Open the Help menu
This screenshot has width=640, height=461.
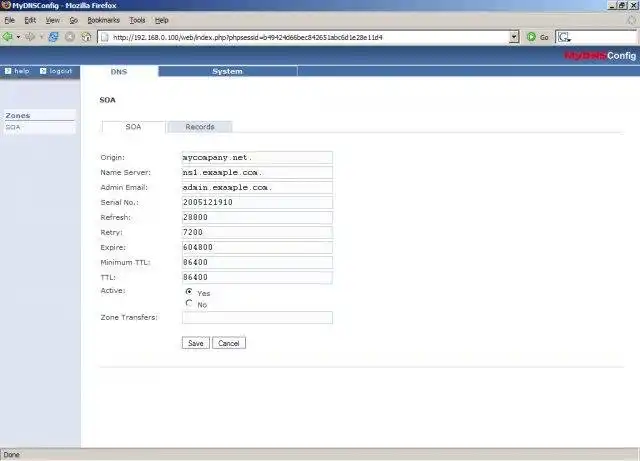pyautogui.click(x=162, y=20)
